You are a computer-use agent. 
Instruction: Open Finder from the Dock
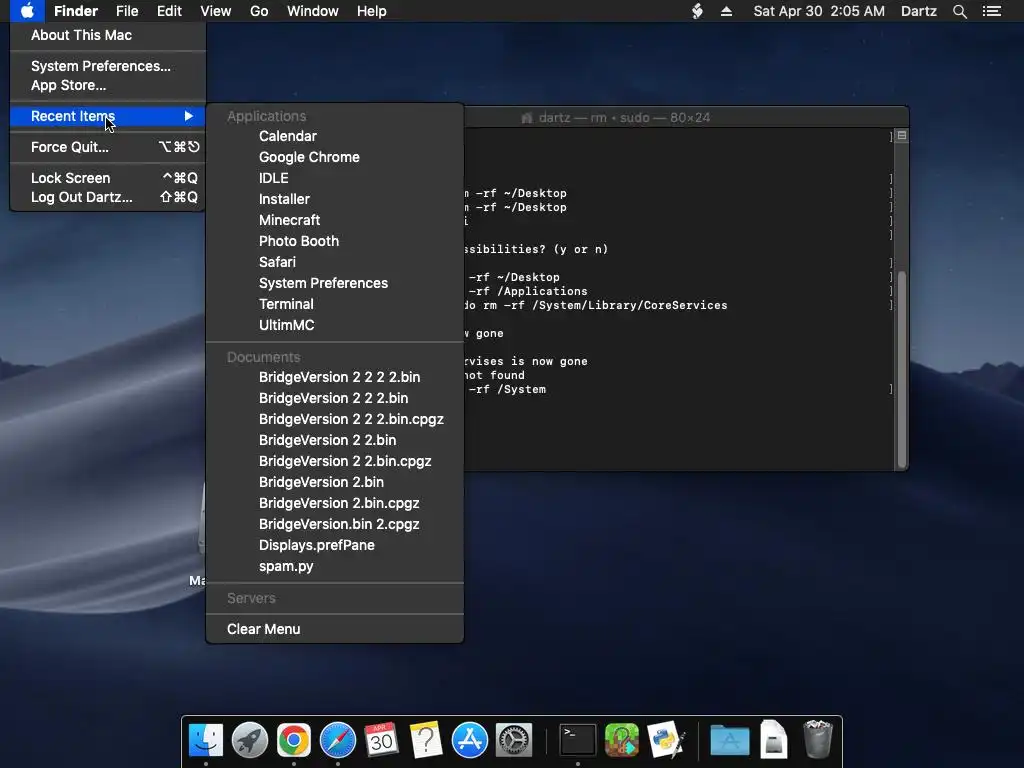pyautogui.click(x=206, y=740)
